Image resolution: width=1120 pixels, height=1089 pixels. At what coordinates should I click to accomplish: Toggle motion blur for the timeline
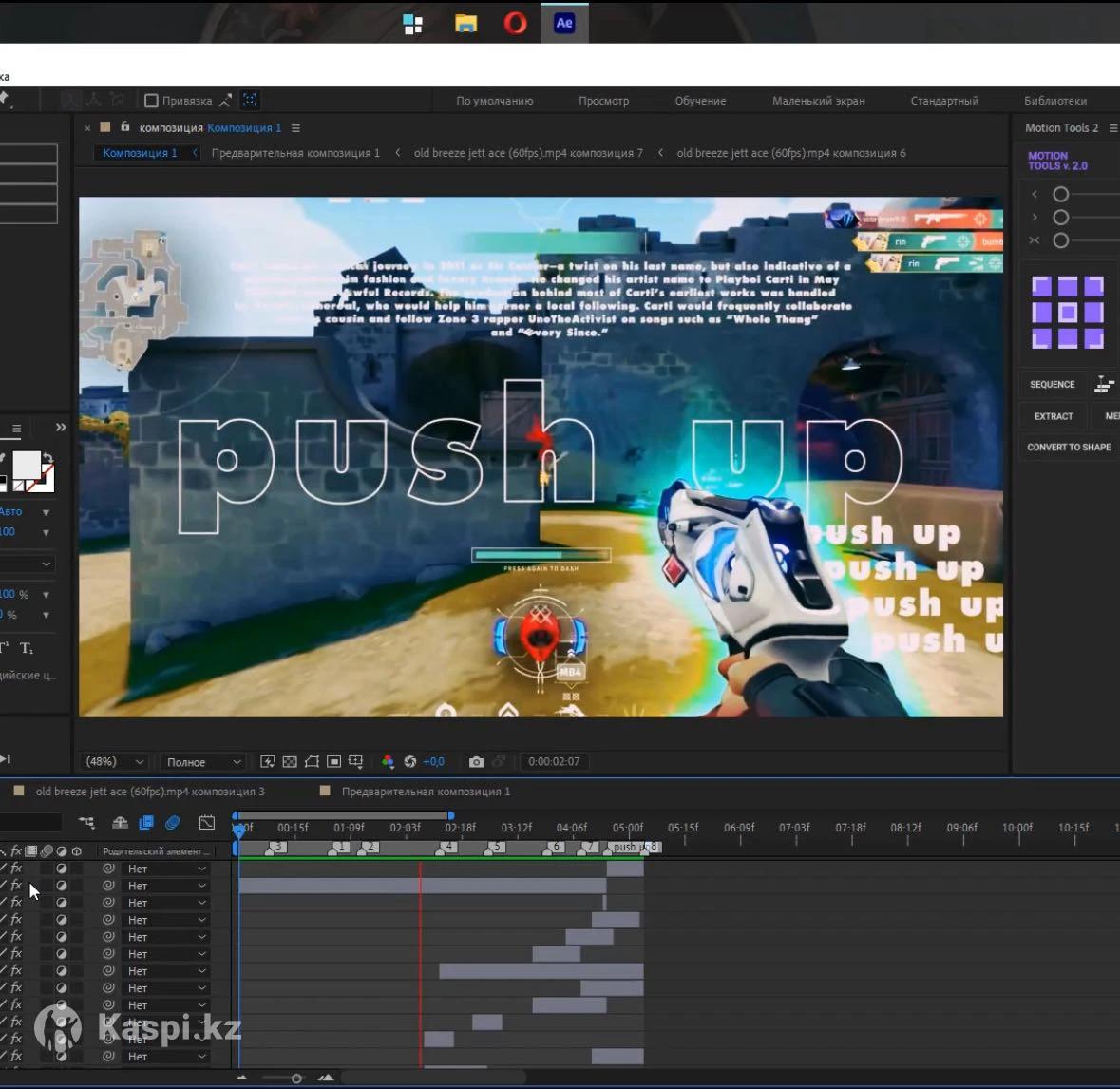(x=172, y=823)
